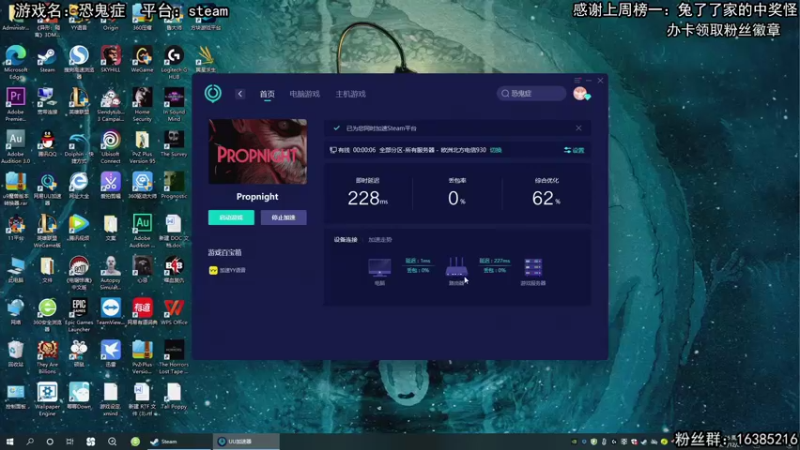Click the green launch game button
The width and height of the screenshot is (800, 450).
point(231,217)
